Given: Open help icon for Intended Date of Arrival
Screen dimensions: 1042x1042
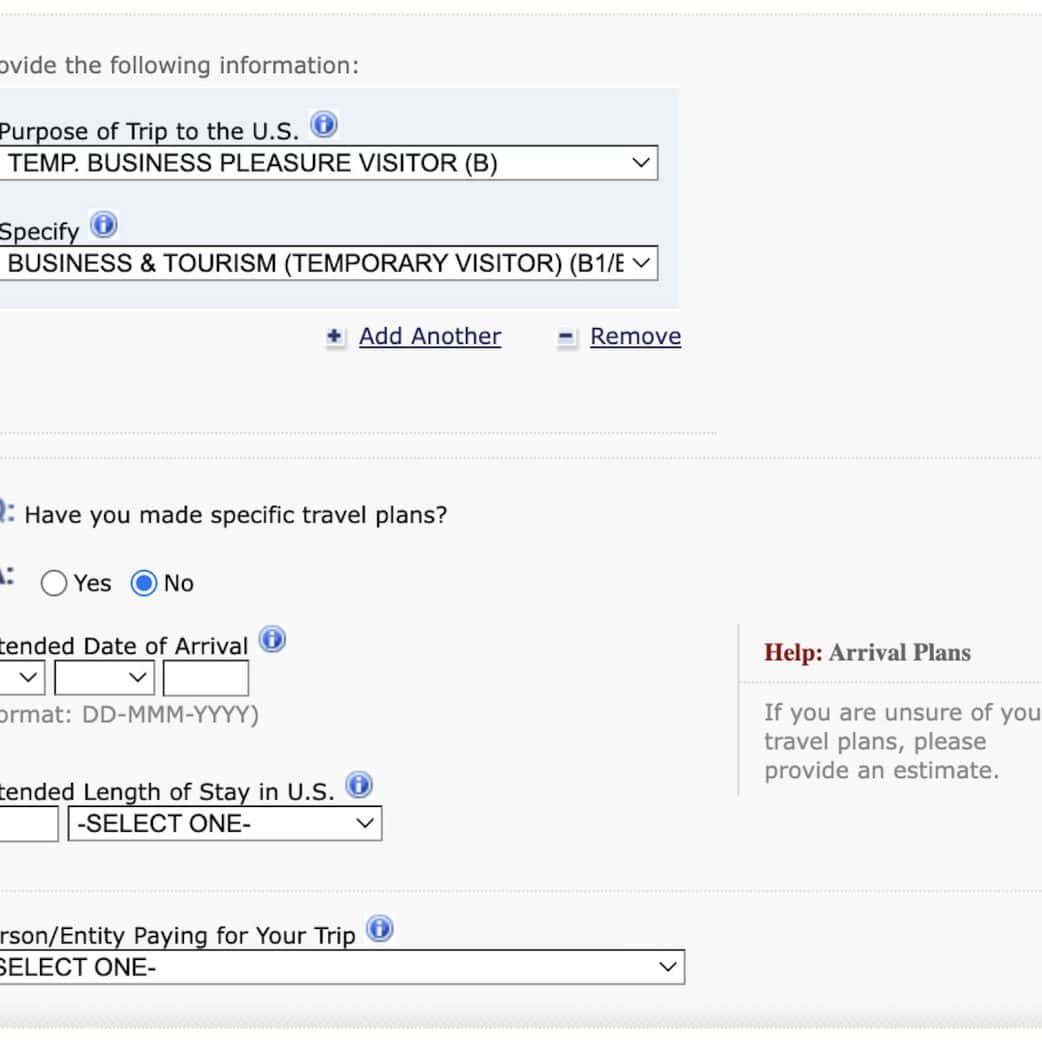Looking at the screenshot, I should (272, 640).
